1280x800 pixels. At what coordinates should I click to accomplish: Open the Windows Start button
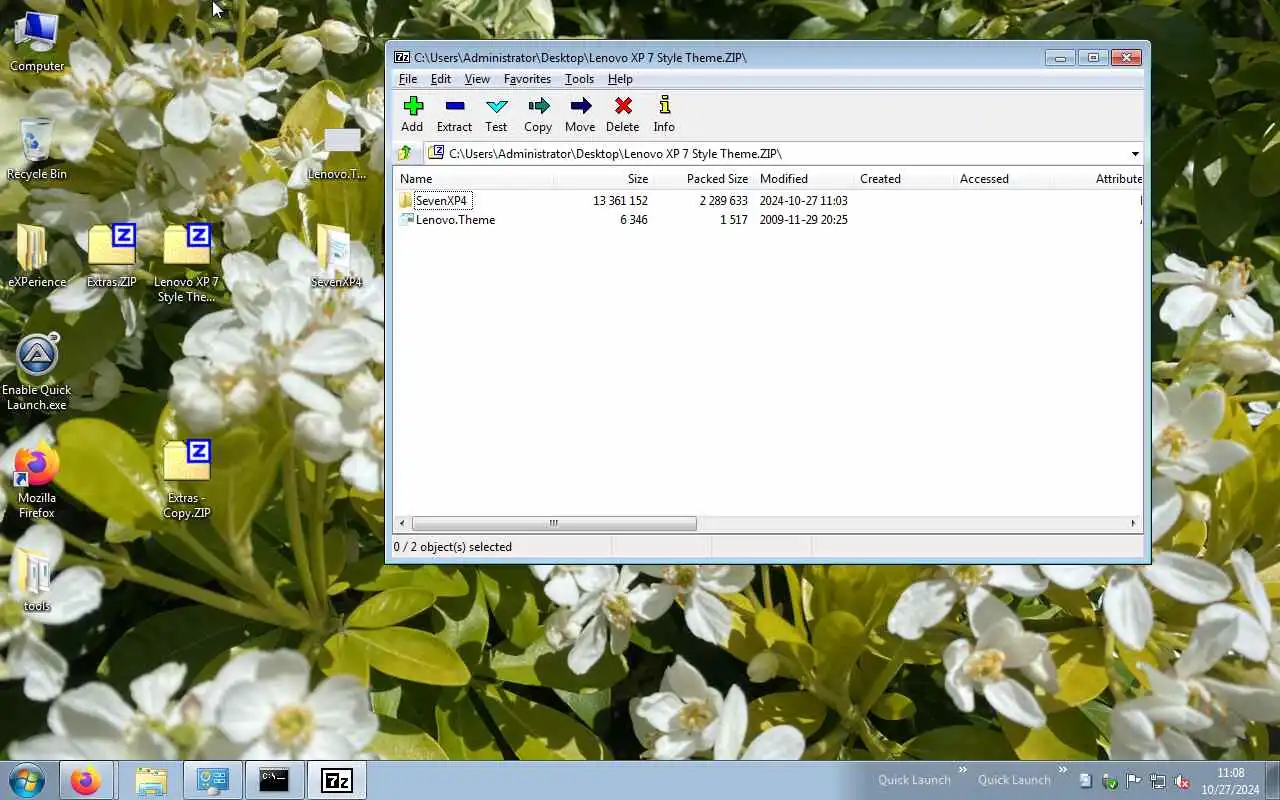click(26, 780)
